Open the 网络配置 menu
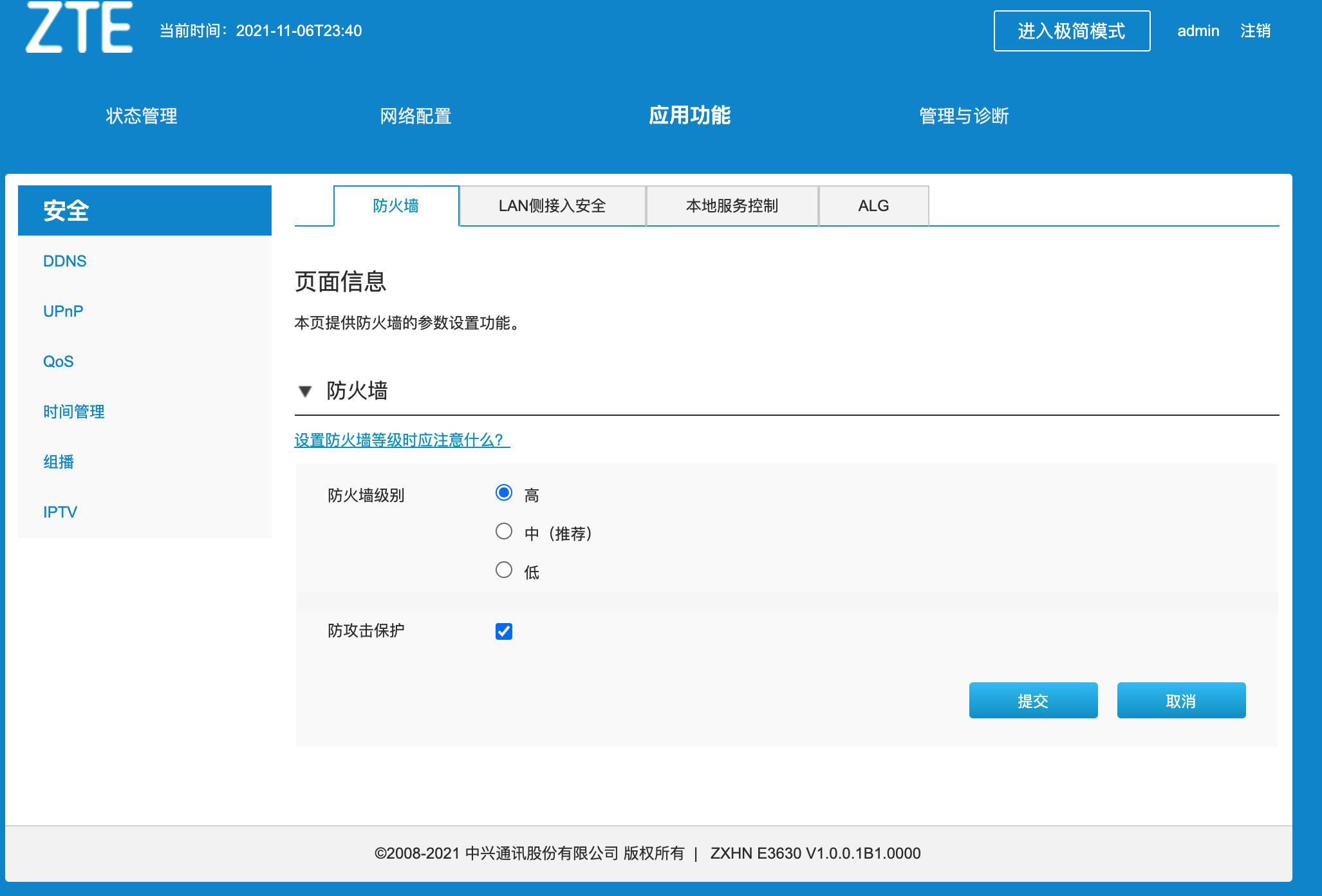The height and width of the screenshot is (896, 1322). (x=416, y=117)
